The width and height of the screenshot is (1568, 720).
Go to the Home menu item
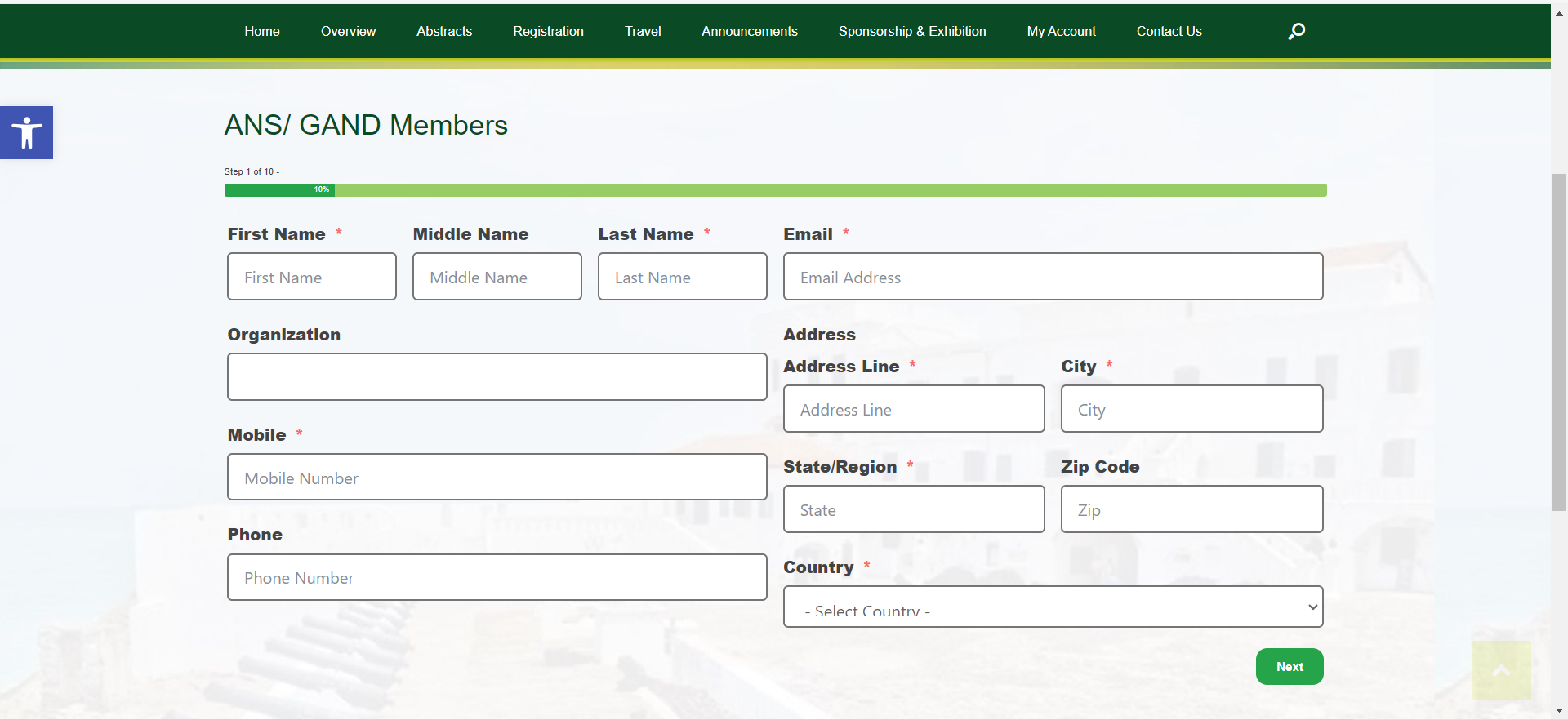coord(262,31)
